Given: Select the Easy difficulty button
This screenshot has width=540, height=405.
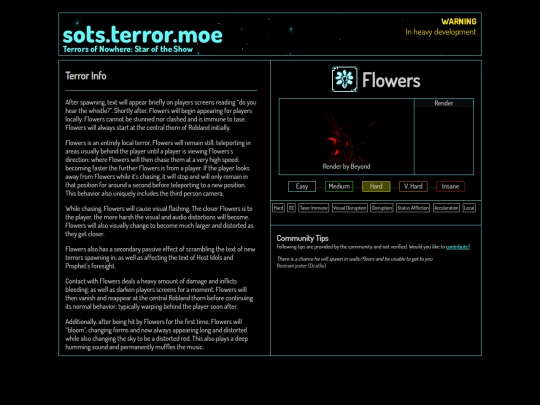Looking at the screenshot, I should click(302, 187).
